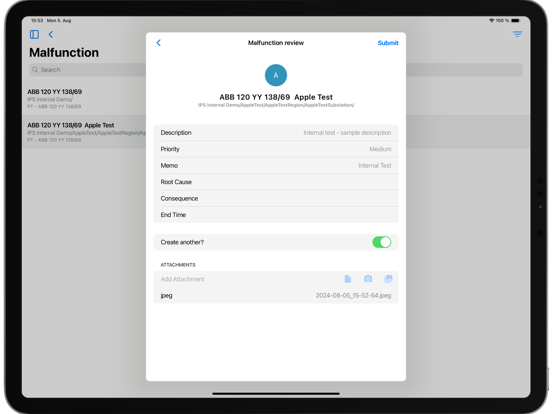Image resolution: width=552 pixels, height=414 pixels.
Task: Check the battery icon in status bar
Action: 515,21
